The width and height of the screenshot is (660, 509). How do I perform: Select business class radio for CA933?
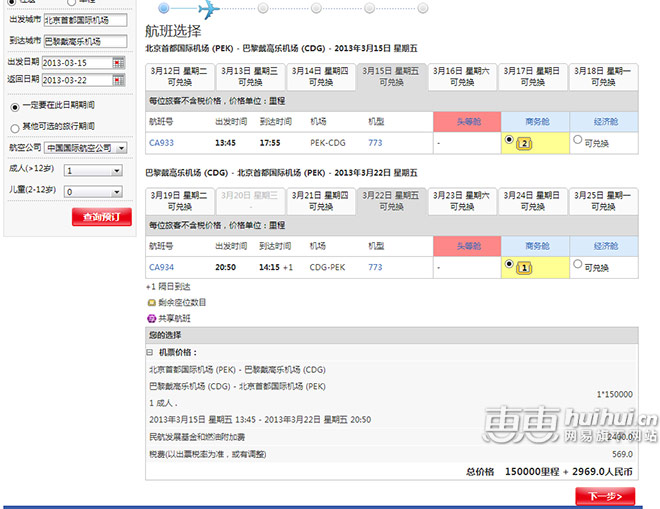[x=509, y=139]
